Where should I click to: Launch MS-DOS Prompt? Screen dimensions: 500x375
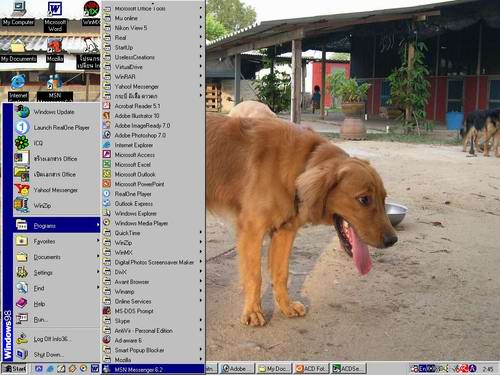(153, 311)
